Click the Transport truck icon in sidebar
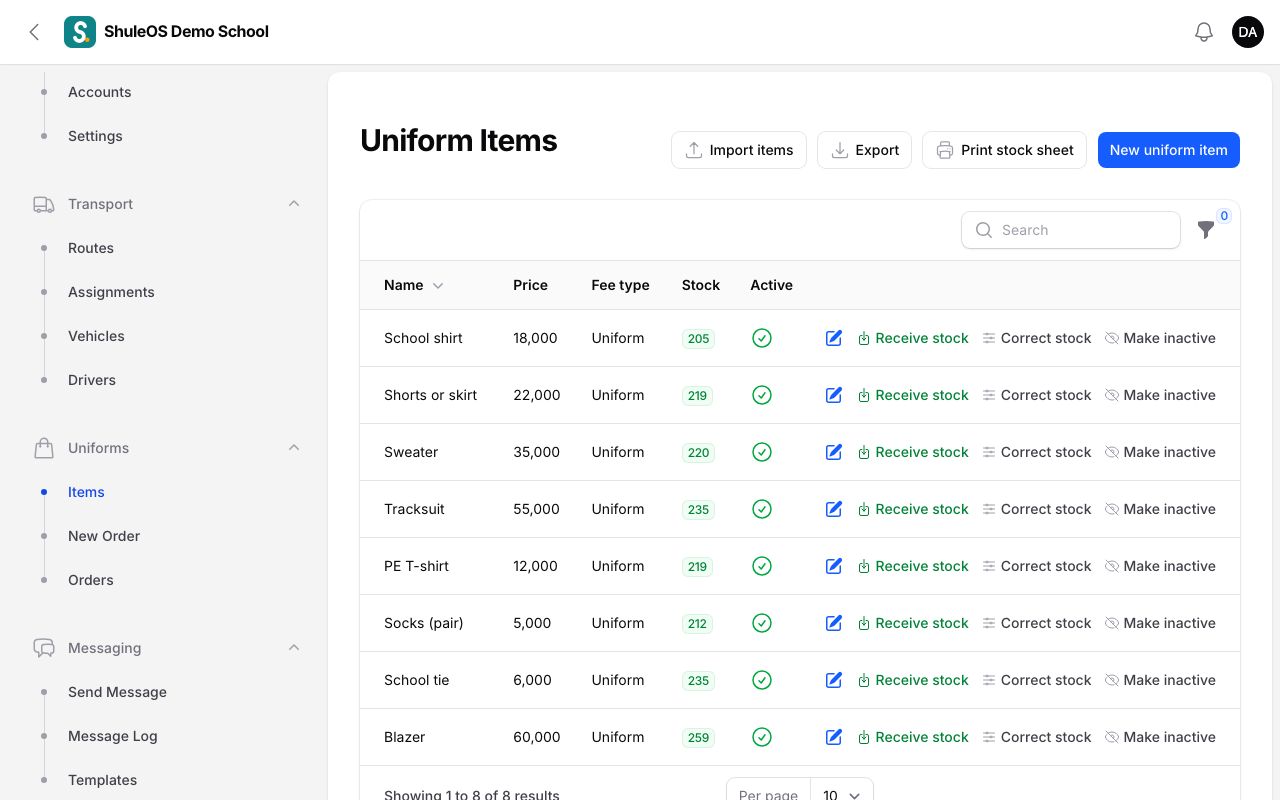 pyautogui.click(x=44, y=204)
